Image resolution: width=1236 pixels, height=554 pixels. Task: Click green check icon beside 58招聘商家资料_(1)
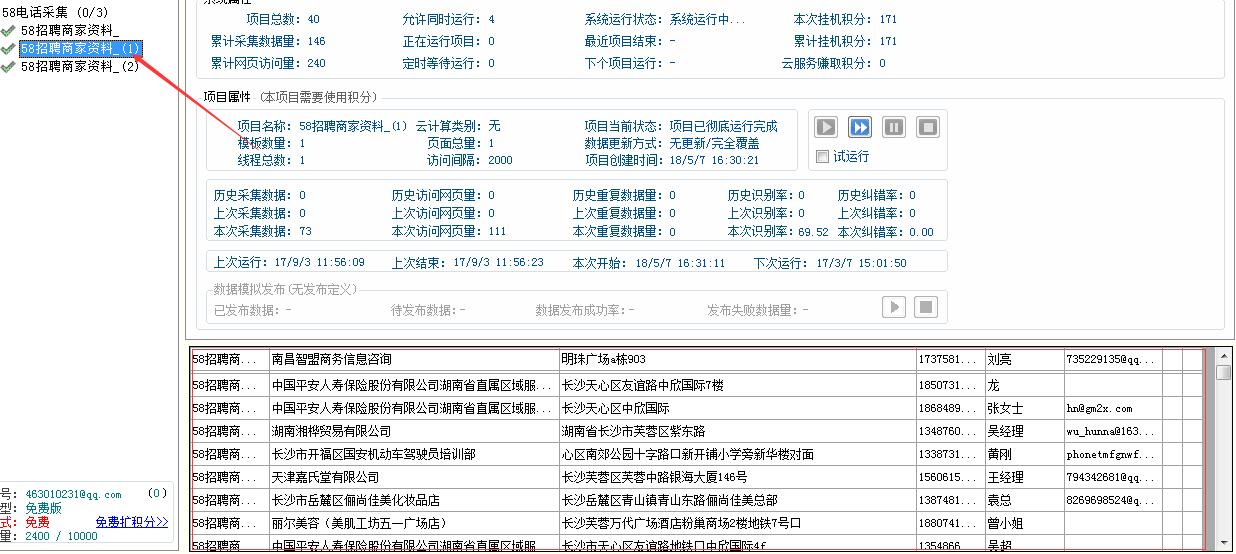click(9, 48)
